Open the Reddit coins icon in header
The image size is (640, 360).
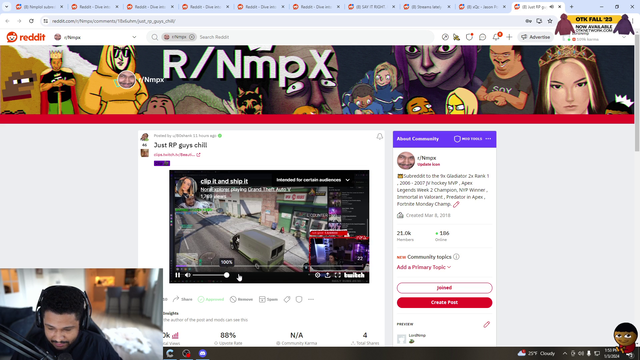pyautogui.click(x=457, y=37)
